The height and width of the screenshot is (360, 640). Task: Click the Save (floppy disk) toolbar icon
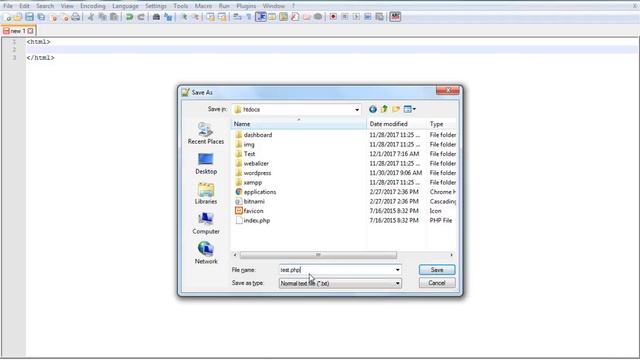pyautogui.click(x=29, y=17)
